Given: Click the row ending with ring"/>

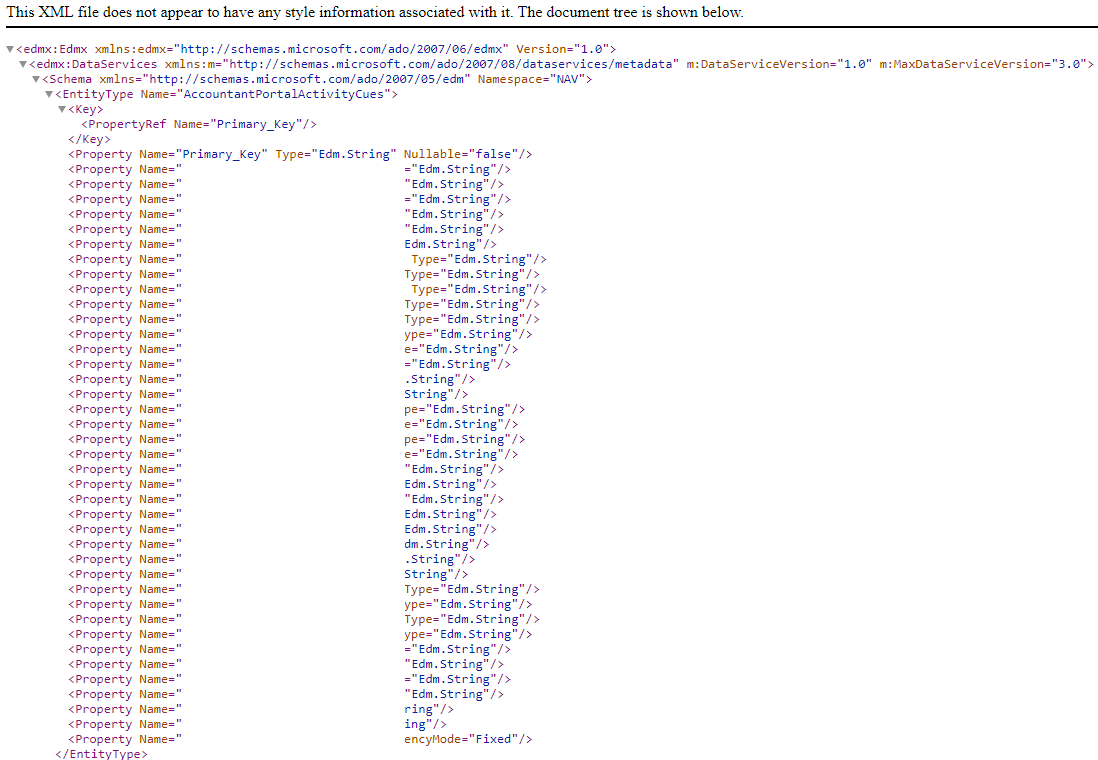Looking at the screenshot, I should coord(260,709).
